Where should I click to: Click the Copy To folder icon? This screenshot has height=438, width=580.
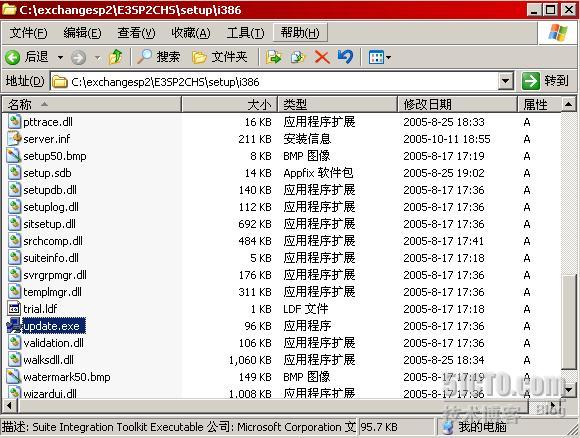tap(298, 57)
